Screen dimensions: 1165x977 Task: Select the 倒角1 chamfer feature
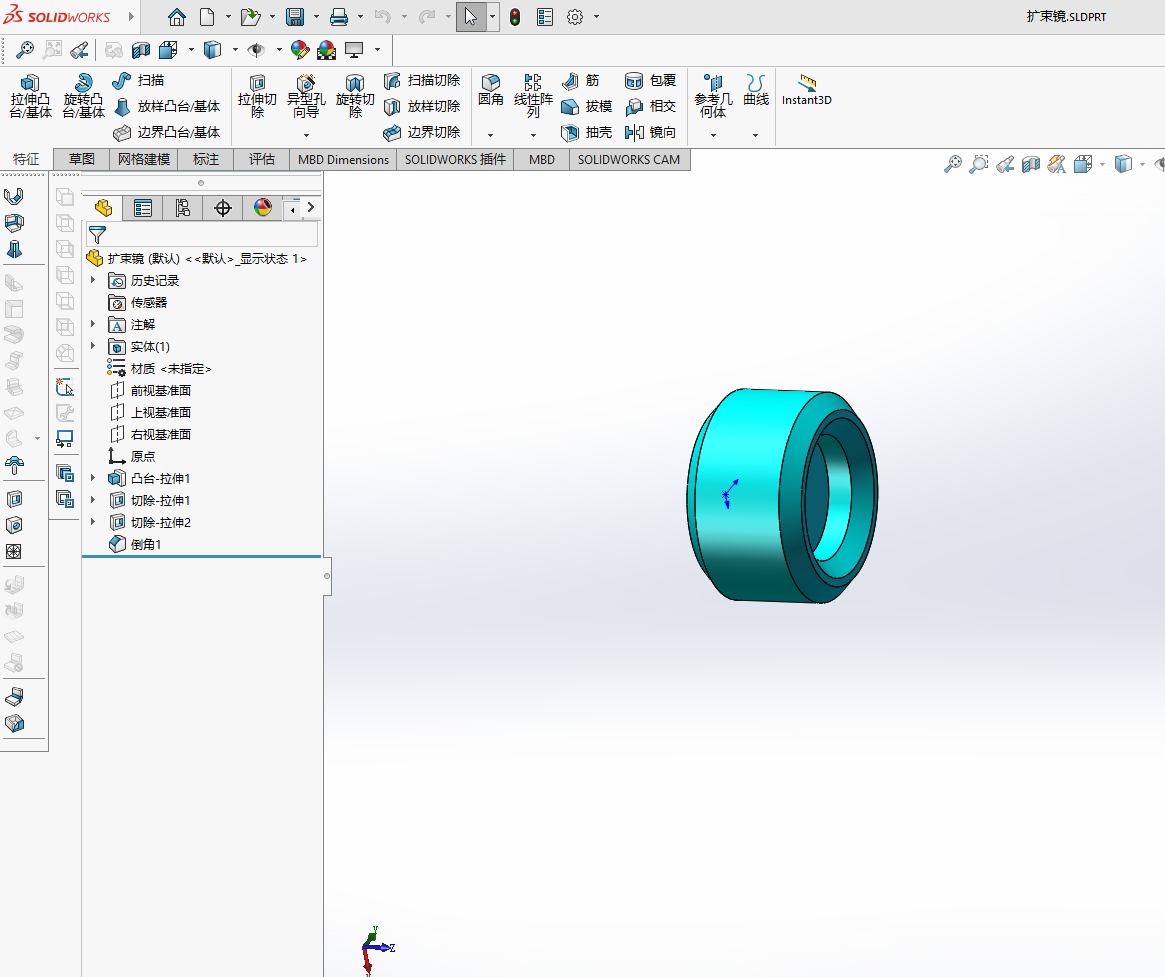135,544
